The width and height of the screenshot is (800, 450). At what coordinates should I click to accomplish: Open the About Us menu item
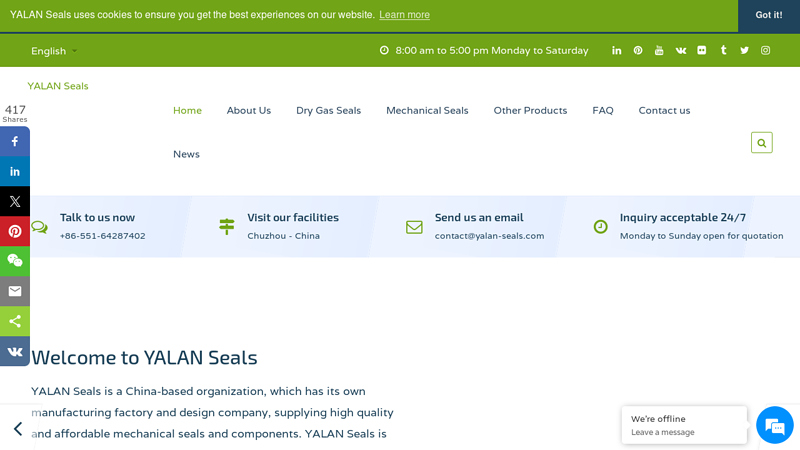[249, 110]
